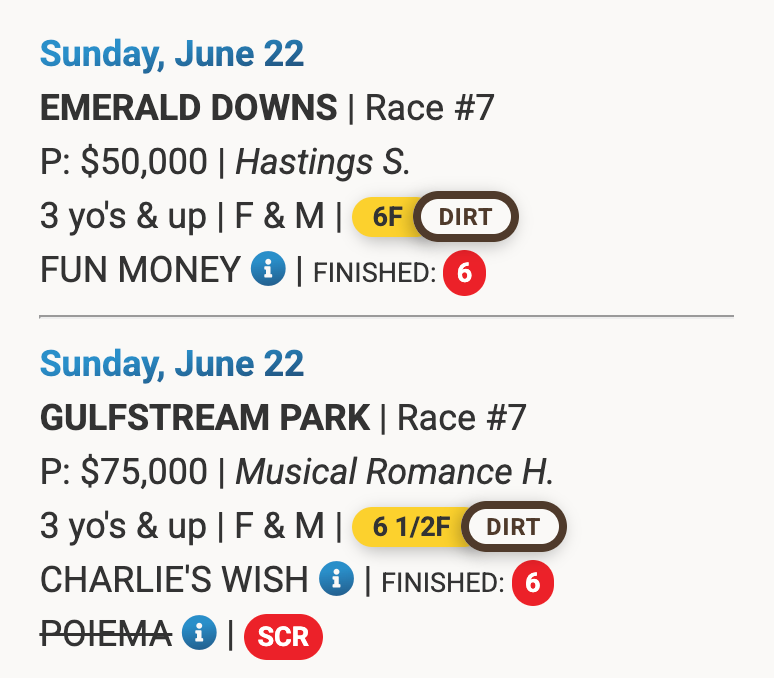This screenshot has width=774, height=678.
Task: Open the EMERALD DOWNS track name
Action: (x=189, y=108)
